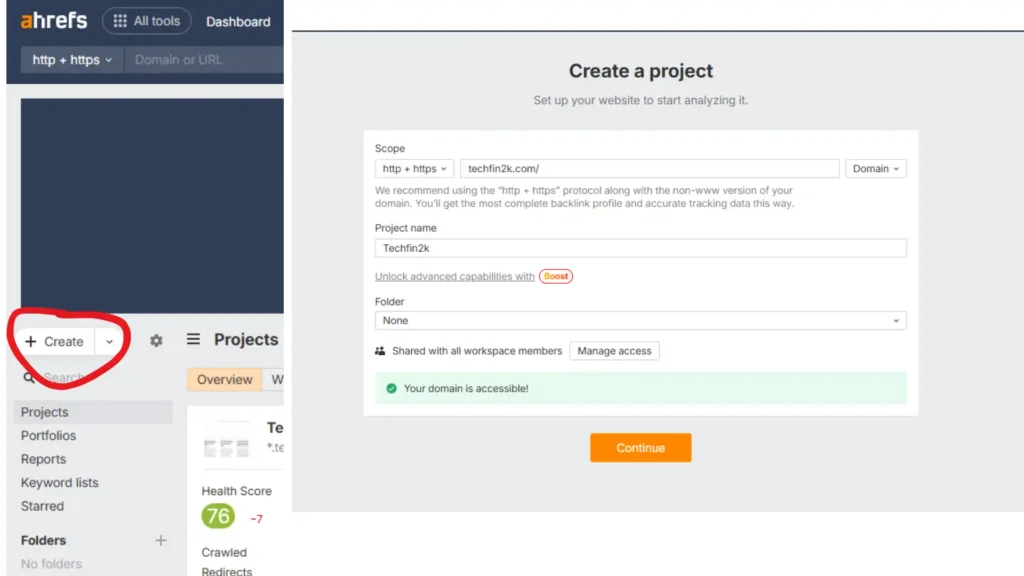Click the Redirects label in the project card
1024x576 pixels.
coord(227,571)
